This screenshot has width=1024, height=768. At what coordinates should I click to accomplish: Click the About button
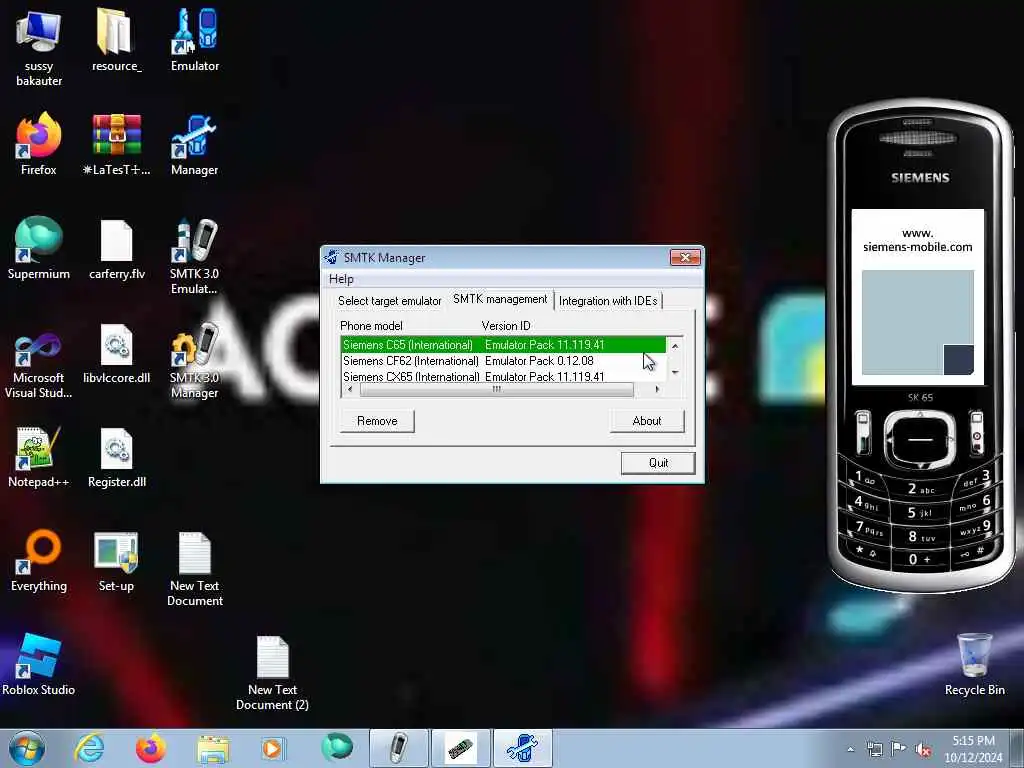tap(647, 421)
